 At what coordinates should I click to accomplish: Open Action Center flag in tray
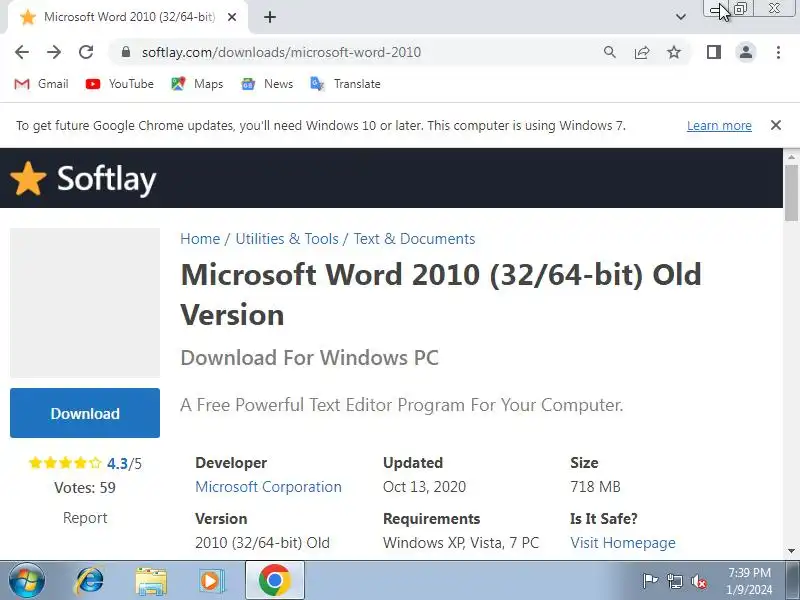650,581
